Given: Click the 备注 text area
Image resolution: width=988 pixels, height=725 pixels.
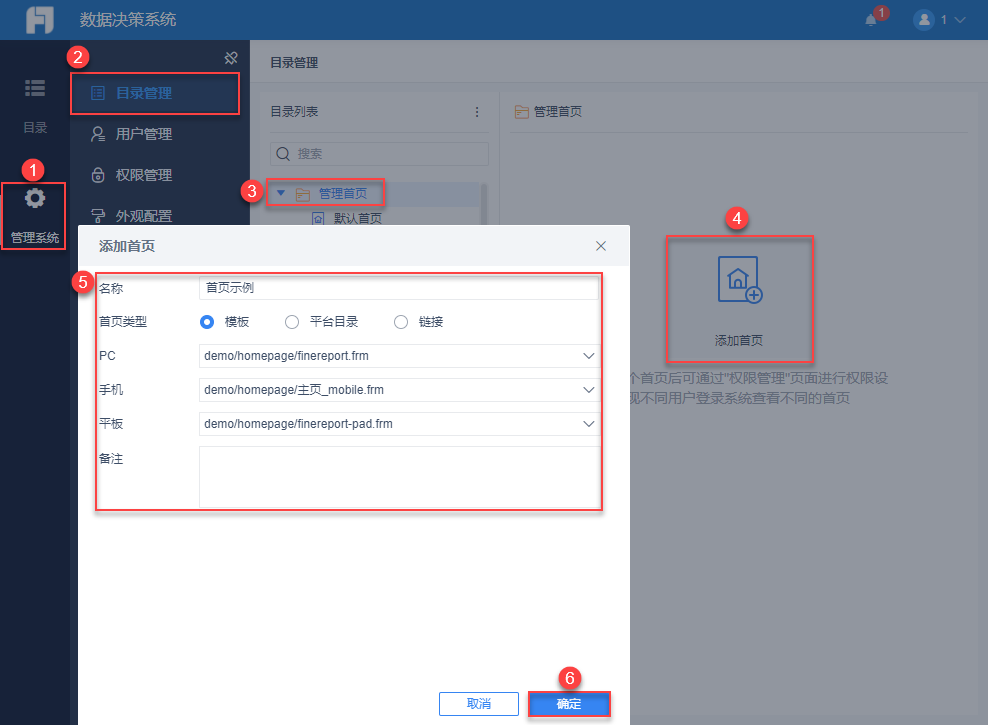Looking at the screenshot, I should click(x=399, y=477).
